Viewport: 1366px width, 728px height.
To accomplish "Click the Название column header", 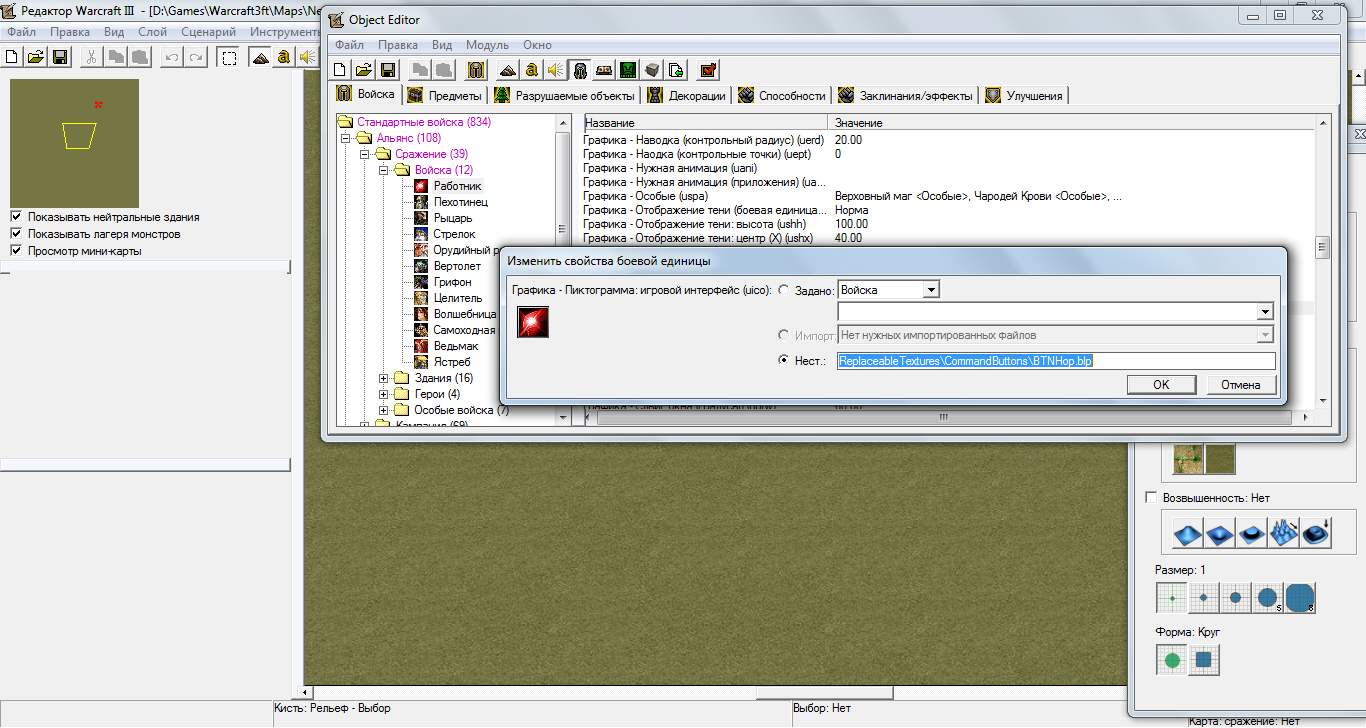I will coord(708,122).
